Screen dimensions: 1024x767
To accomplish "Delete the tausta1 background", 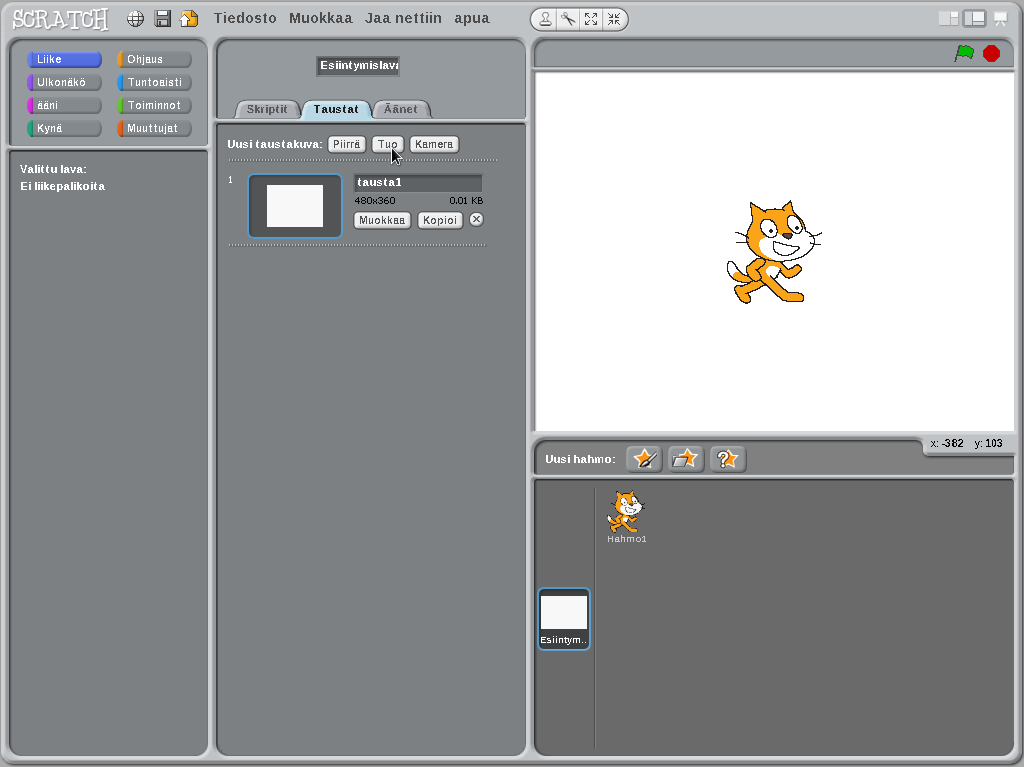I will 477,220.
